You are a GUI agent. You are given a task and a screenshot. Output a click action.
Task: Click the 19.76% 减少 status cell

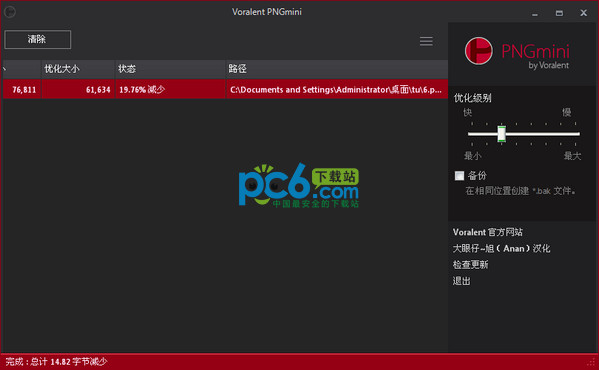coord(170,89)
